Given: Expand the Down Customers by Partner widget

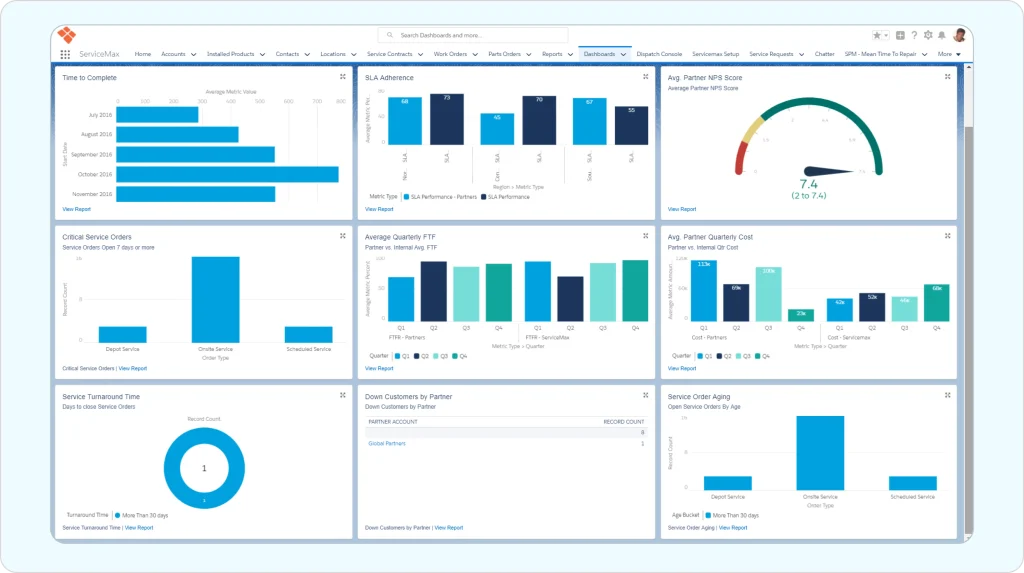Looking at the screenshot, I should coord(646,395).
